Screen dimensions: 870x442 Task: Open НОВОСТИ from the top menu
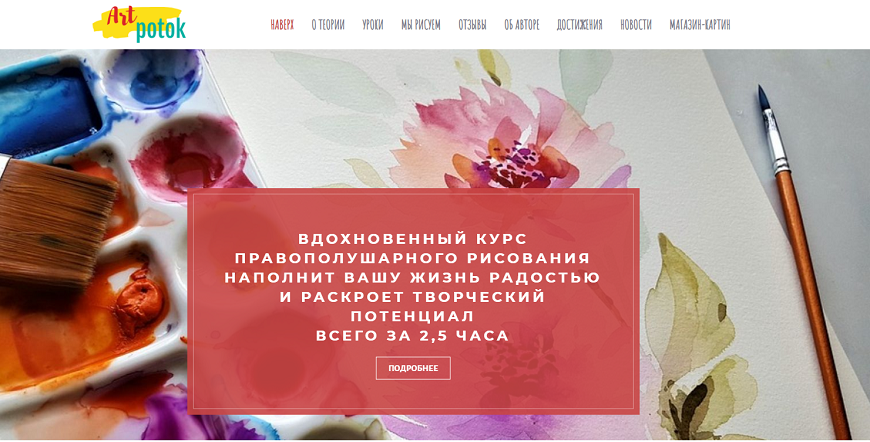tap(636, 25)
